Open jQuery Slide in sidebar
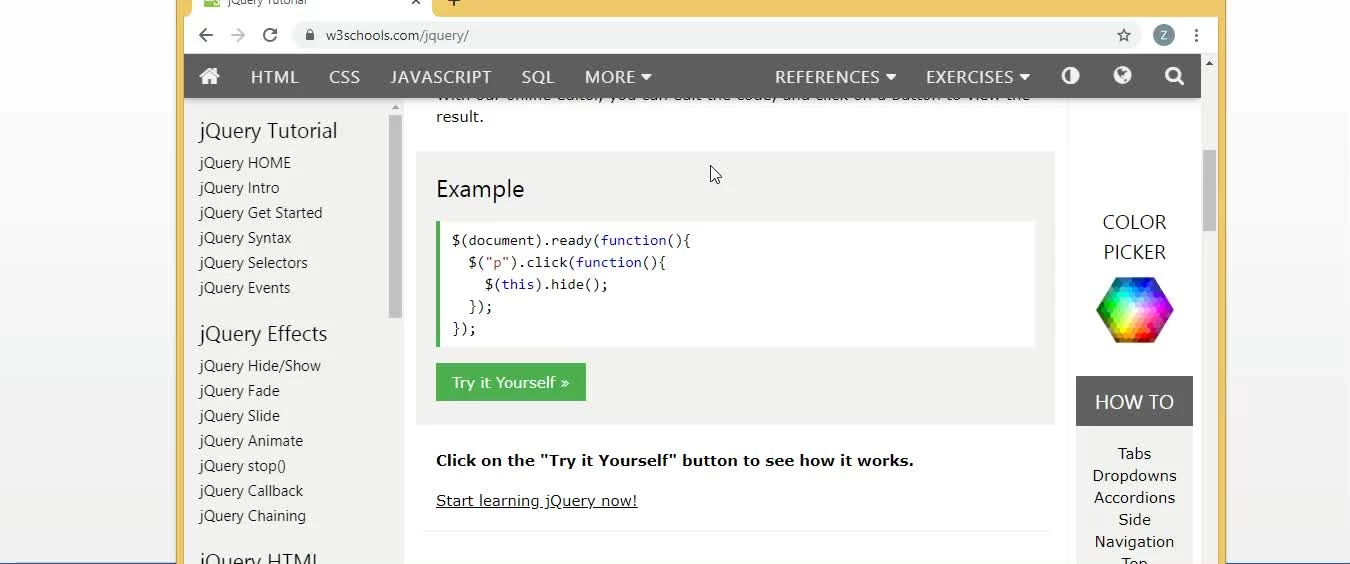This screenshot has width=1350, height=564. coord(239,415)
